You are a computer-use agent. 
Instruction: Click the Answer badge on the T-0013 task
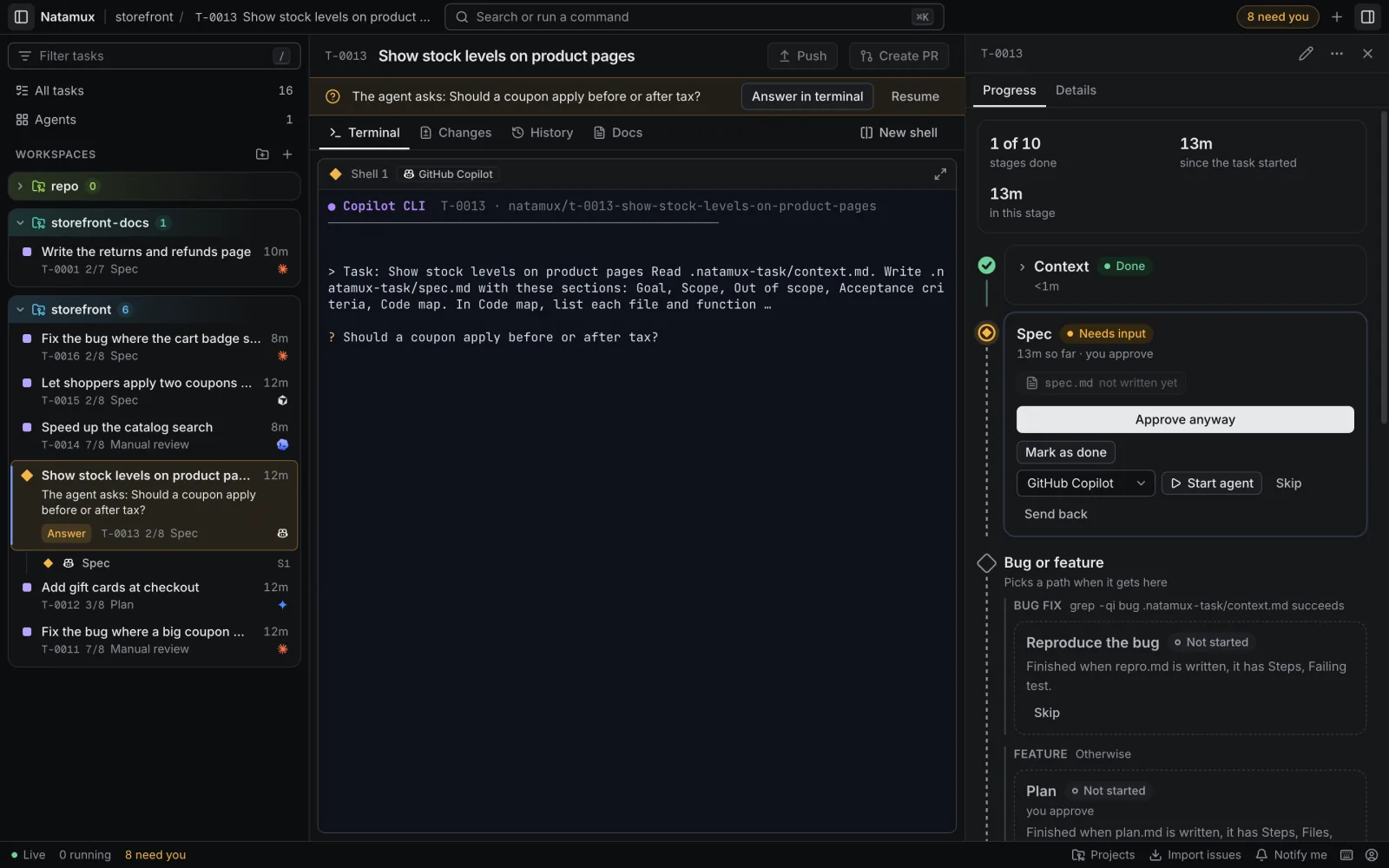pyautogui.click(x=66, y=534)
